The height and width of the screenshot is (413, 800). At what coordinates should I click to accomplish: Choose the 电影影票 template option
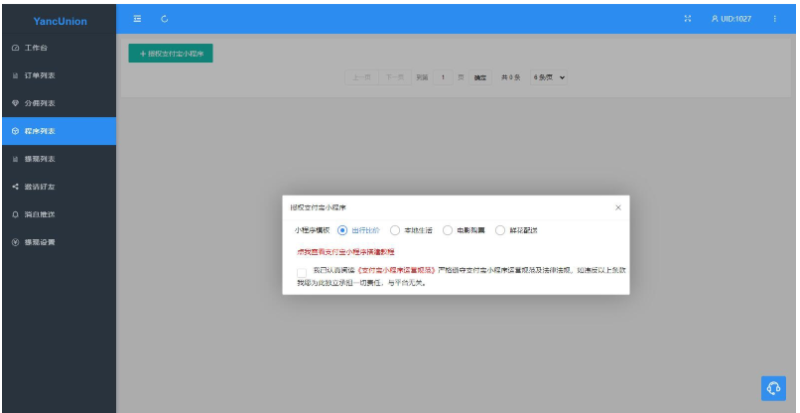coord(447,230)
